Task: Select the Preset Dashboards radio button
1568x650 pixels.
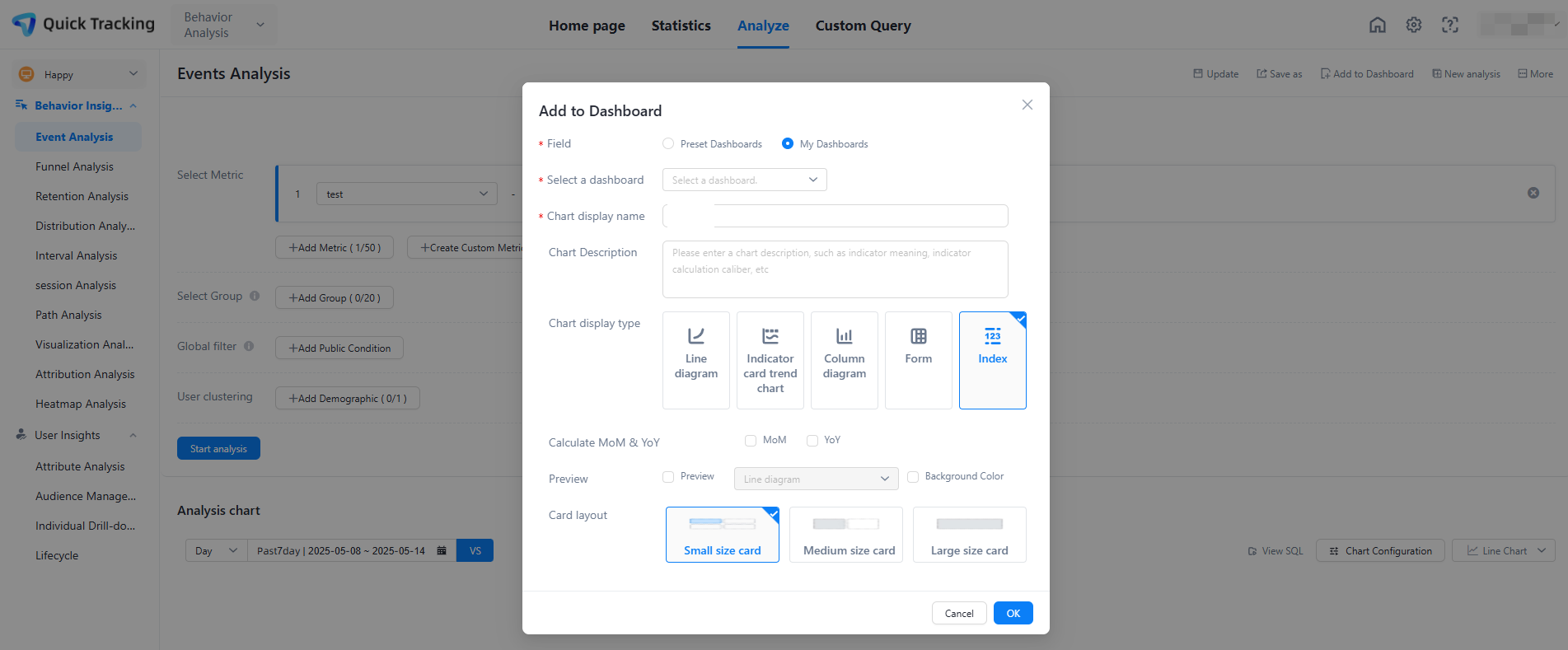Action: coord(668,143)
